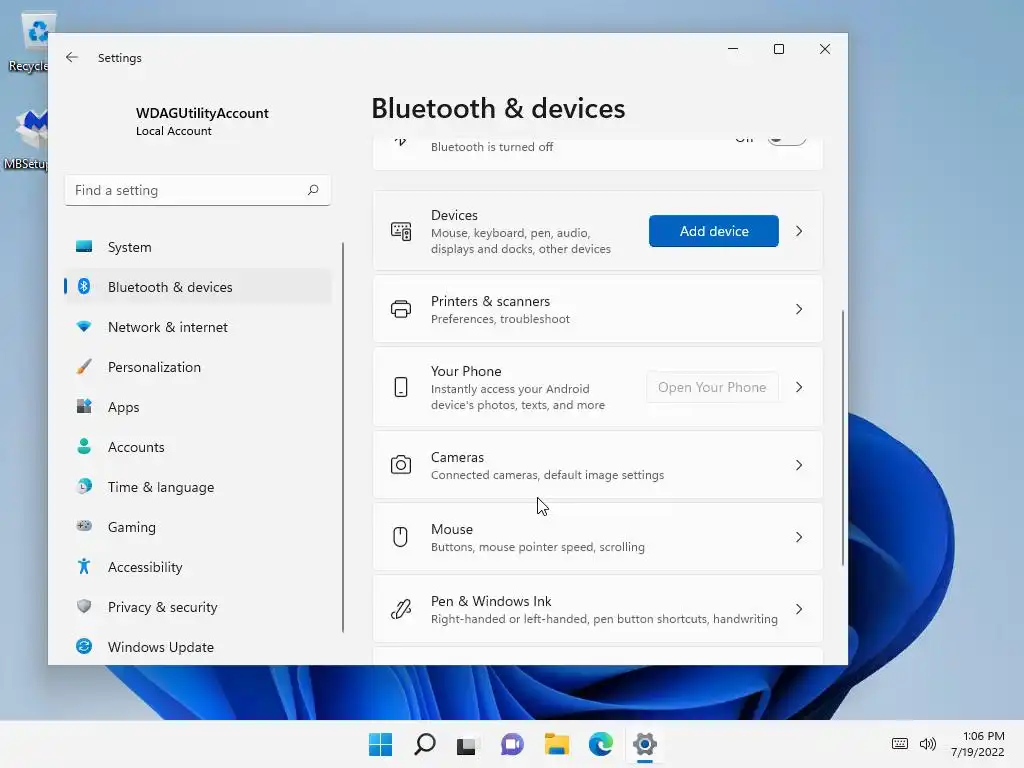
Task: Select System in the sidebar
Action: pyautogui.click(x=198, y=247)
